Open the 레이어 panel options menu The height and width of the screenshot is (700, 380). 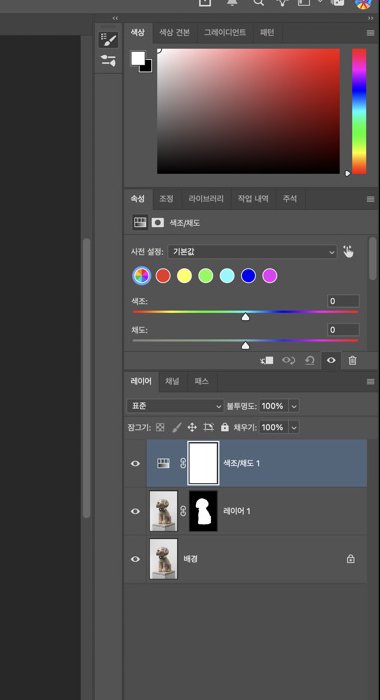[370, 382]
